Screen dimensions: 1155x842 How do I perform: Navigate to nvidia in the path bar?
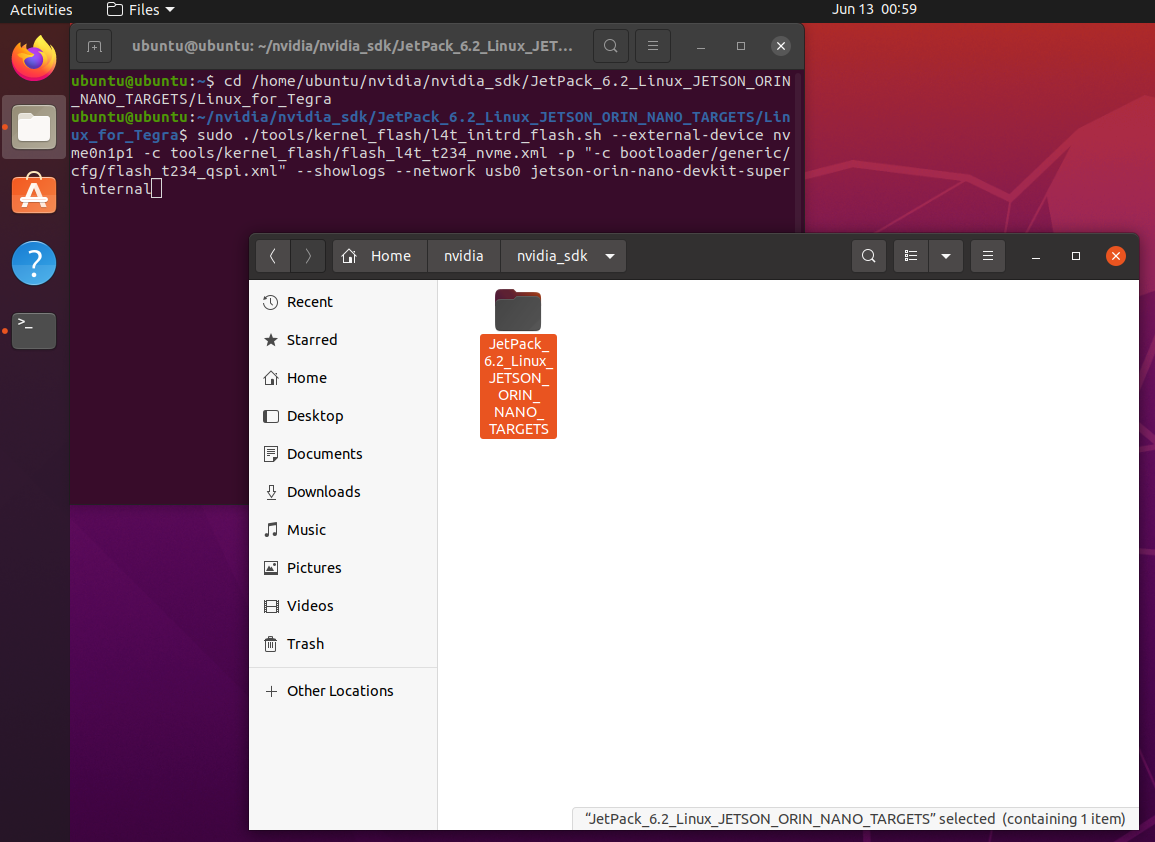(464, 256)
